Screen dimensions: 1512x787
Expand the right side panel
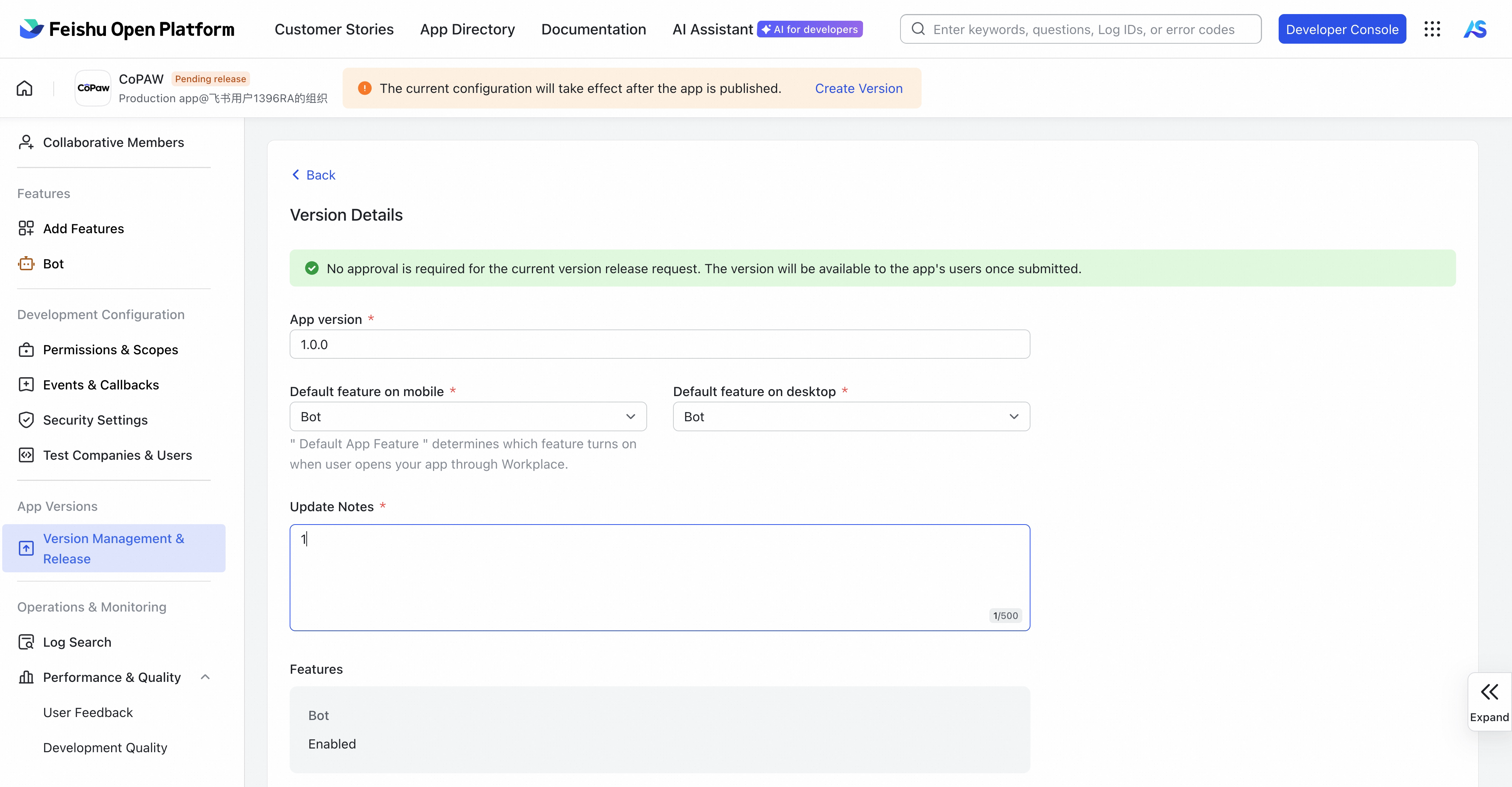[1489, 701]
